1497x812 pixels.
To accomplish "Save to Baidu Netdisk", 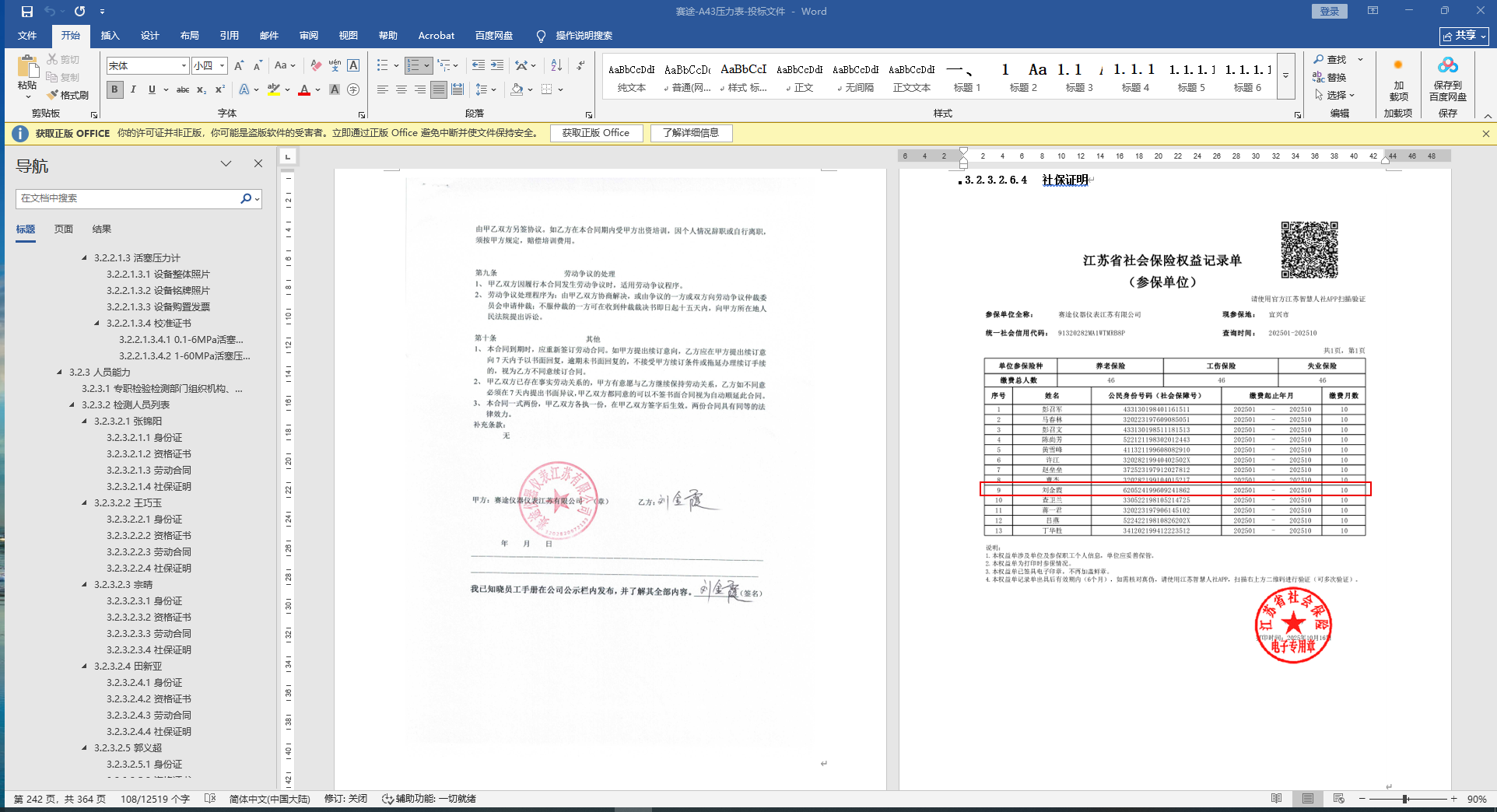I will coord(1448,78).
